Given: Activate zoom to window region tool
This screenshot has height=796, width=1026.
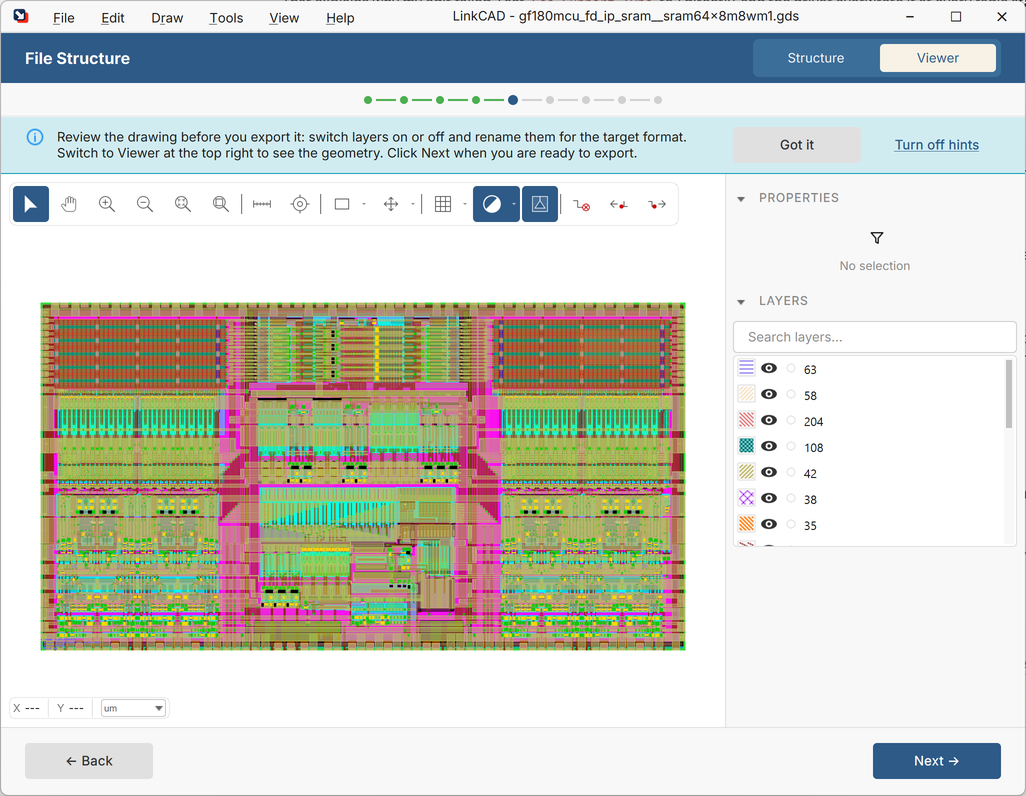Looking at the screenshot, I should tap(221, 204).
